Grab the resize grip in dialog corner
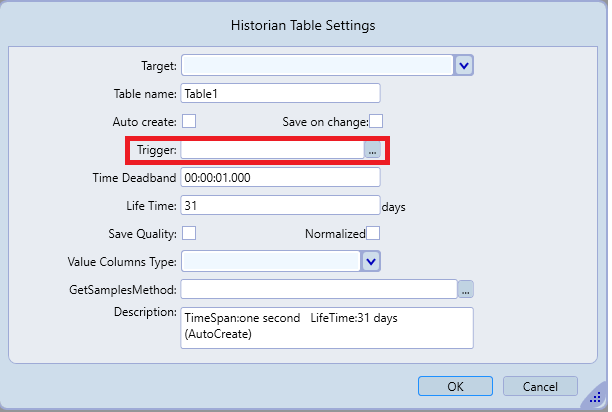The width and height of the screenshot is (612, 412). coord(597,400)
